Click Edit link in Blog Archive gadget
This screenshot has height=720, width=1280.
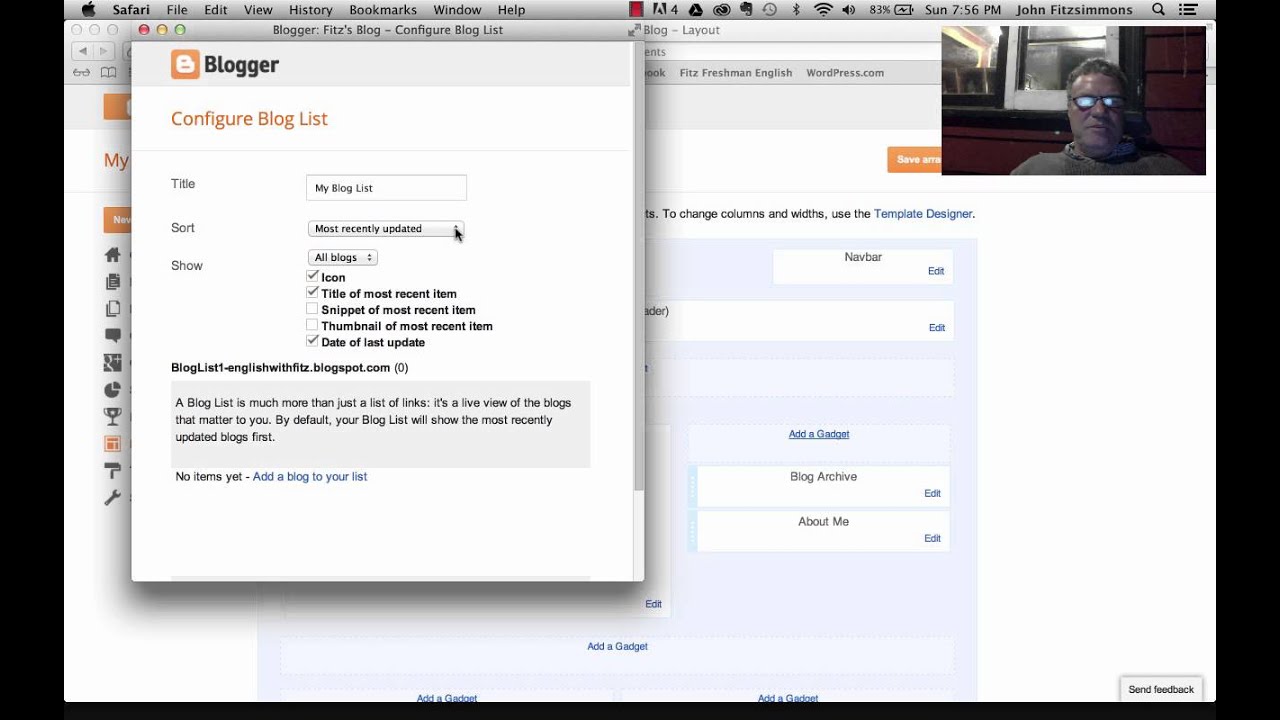[932, 493]
